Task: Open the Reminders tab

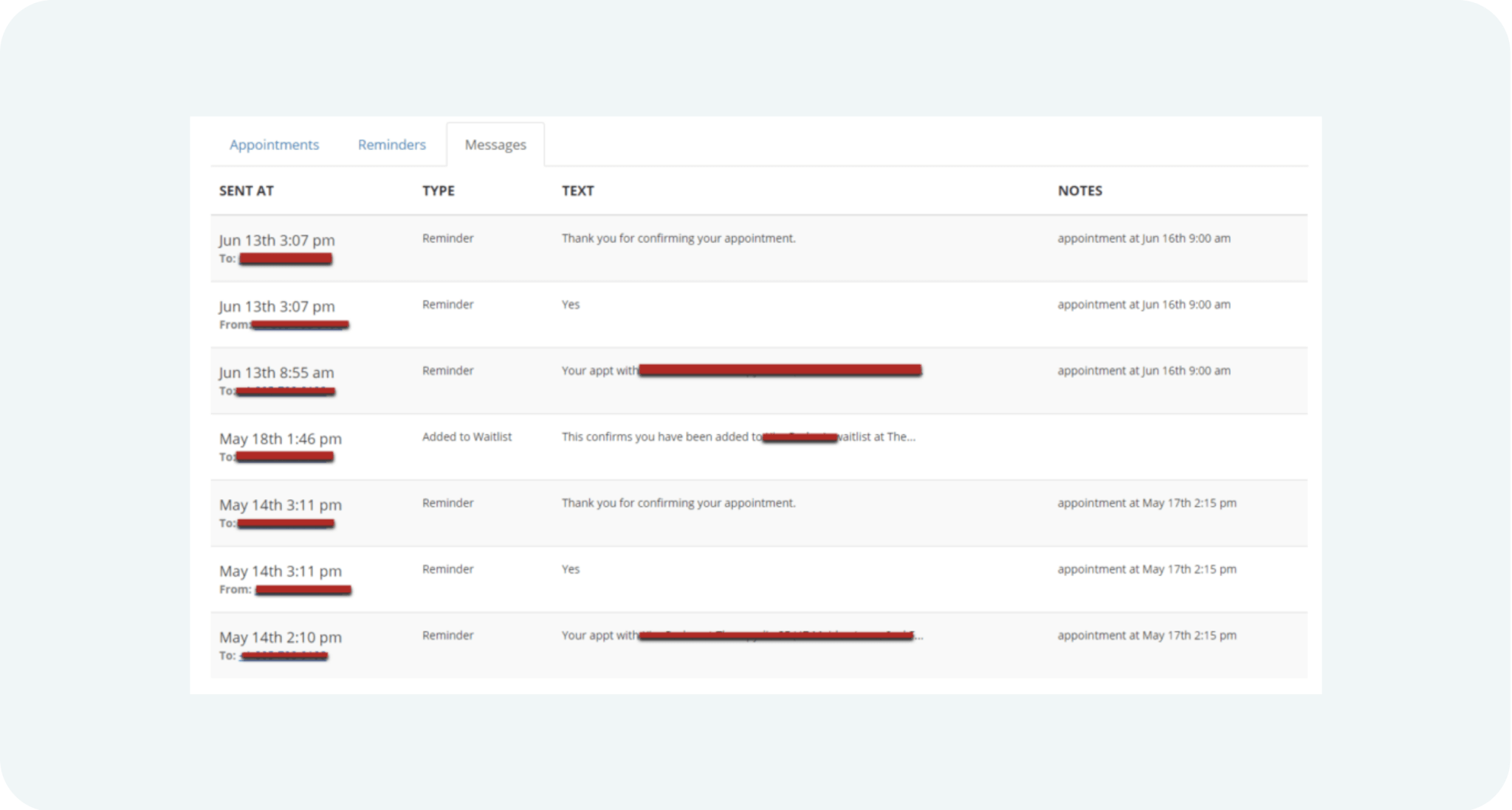Action: 391,145
